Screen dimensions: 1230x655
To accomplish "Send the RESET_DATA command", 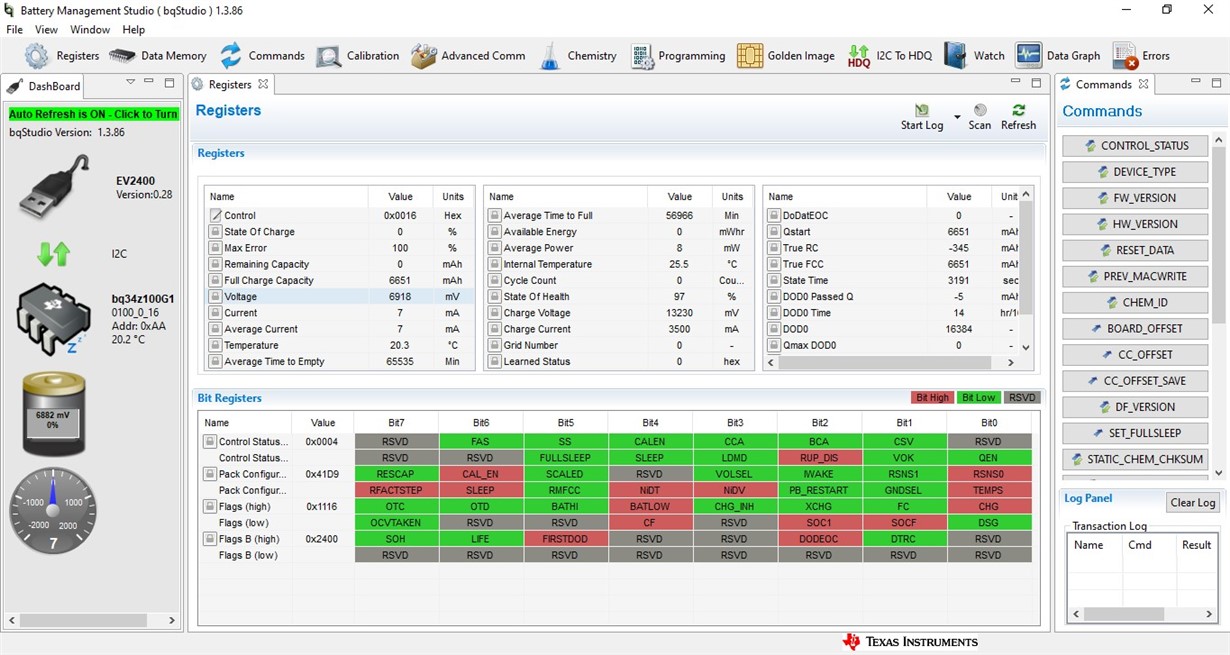I will pos(1135,250).
